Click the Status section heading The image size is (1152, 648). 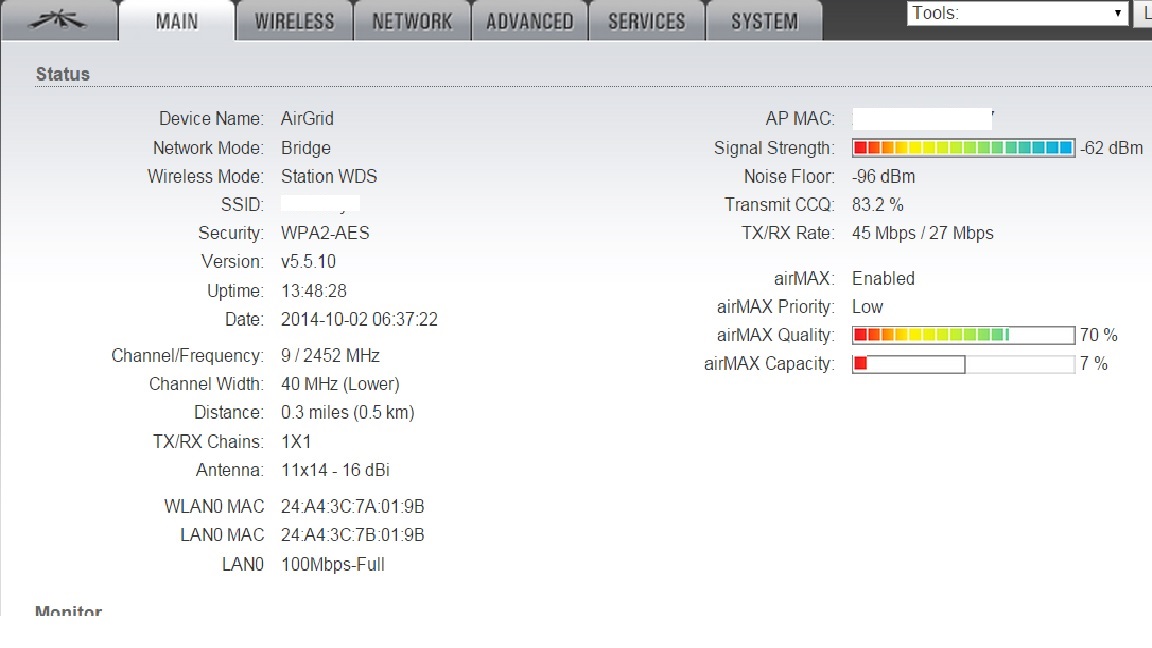(x=62, y=74)
